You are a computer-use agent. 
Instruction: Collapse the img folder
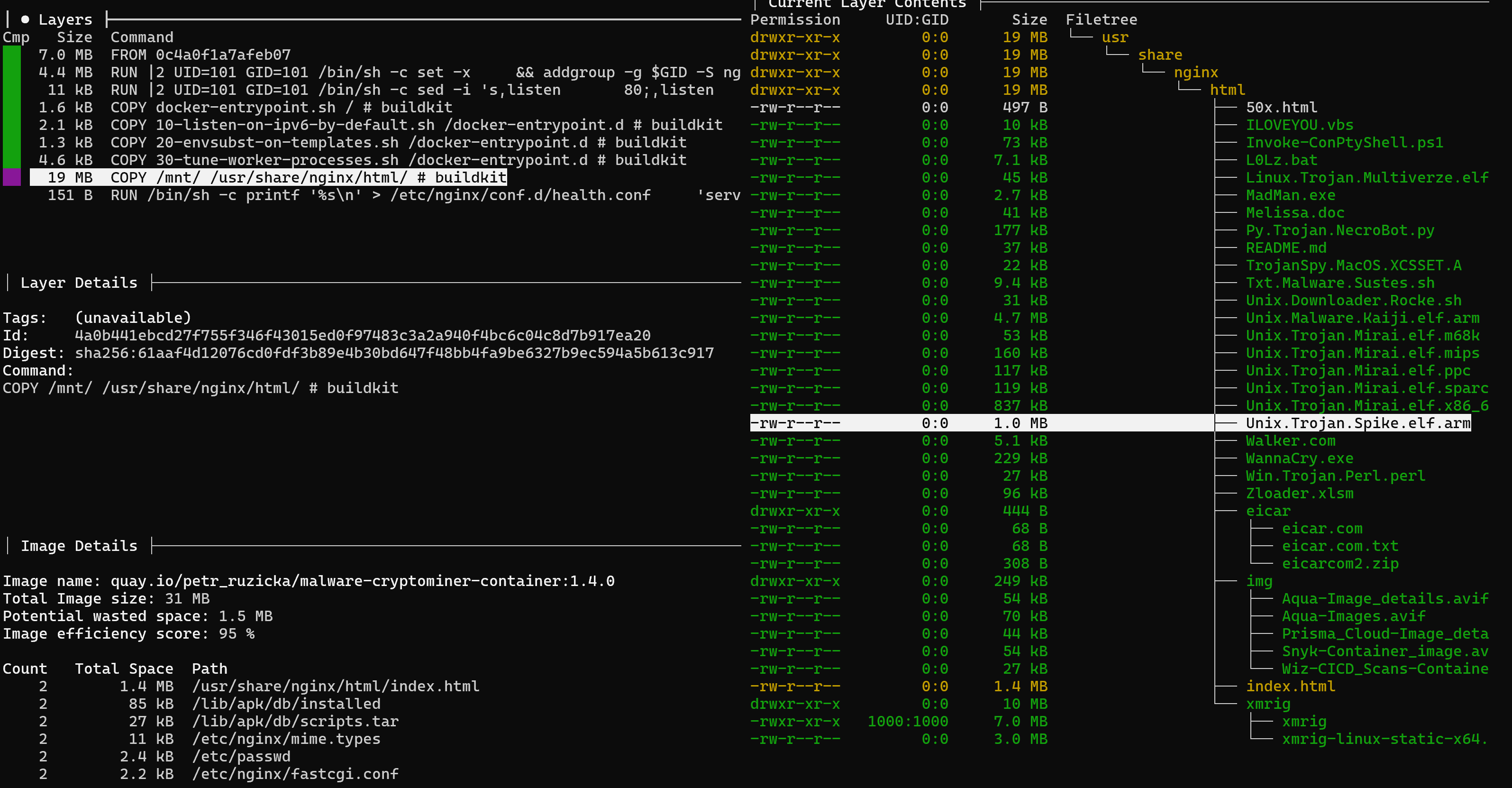pyautogui.click(x=1259, y=581)
